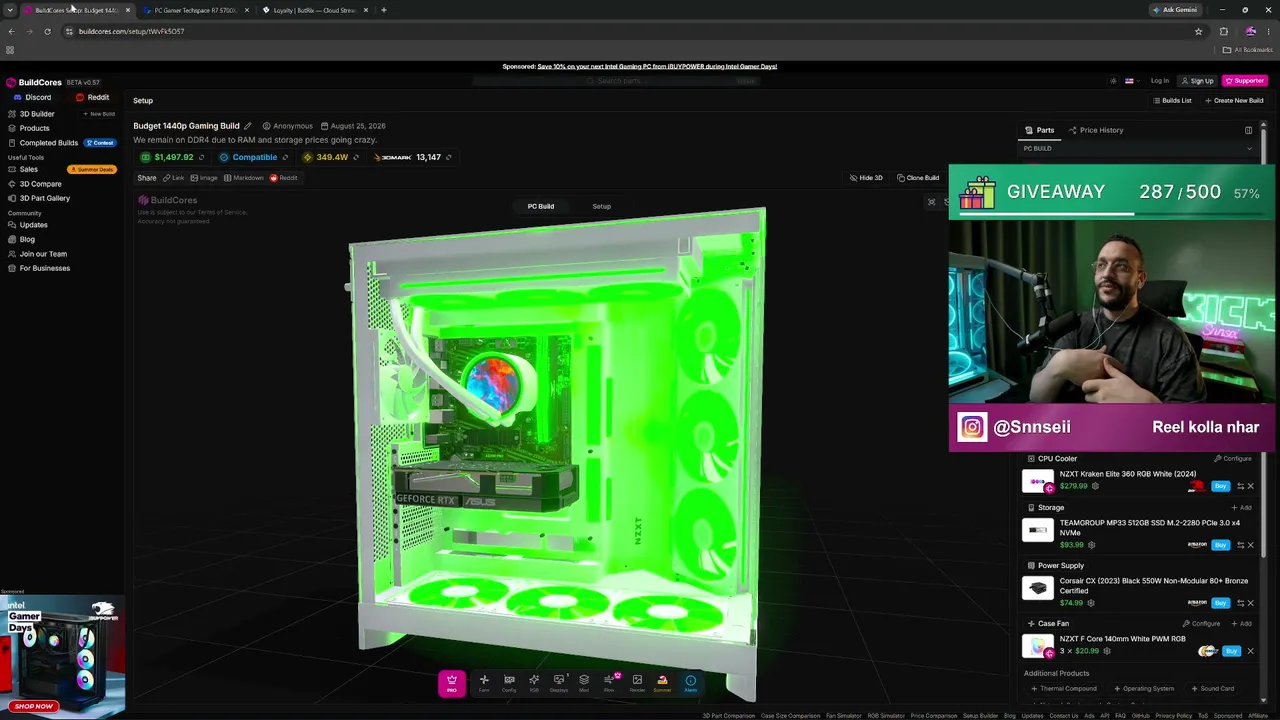
Task: Open the Alerts info tool
Action: 690,683
